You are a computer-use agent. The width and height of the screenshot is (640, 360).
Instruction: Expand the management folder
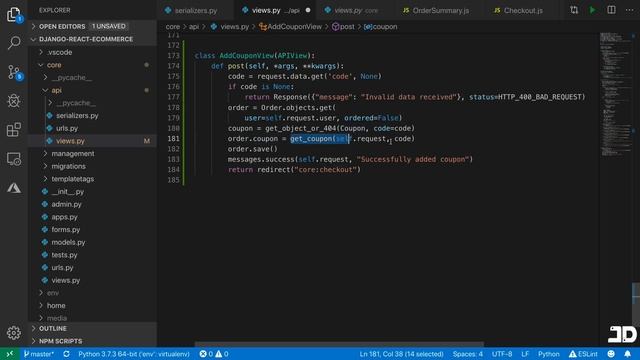coord(92,153)
